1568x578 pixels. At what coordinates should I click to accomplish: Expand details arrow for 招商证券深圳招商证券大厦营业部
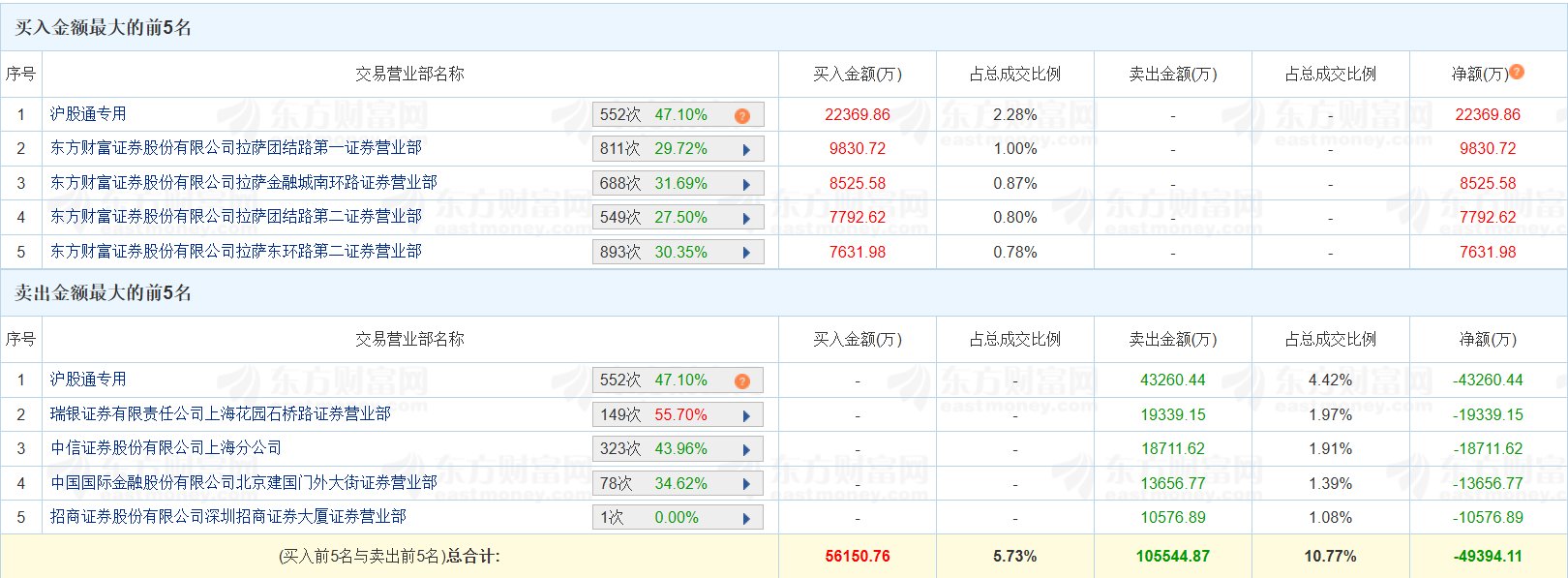(x=746, y=518)
